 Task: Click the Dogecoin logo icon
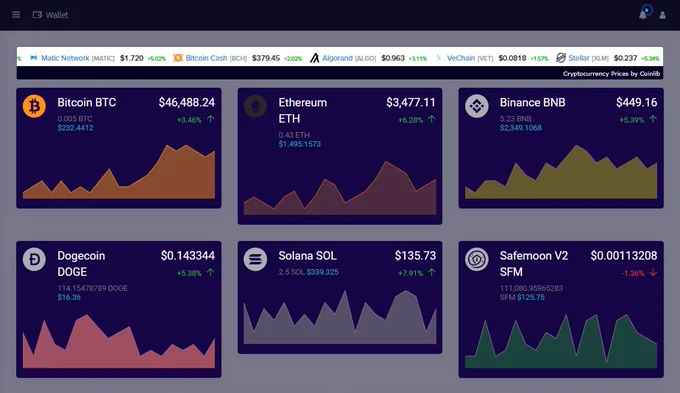click(34, 259)
